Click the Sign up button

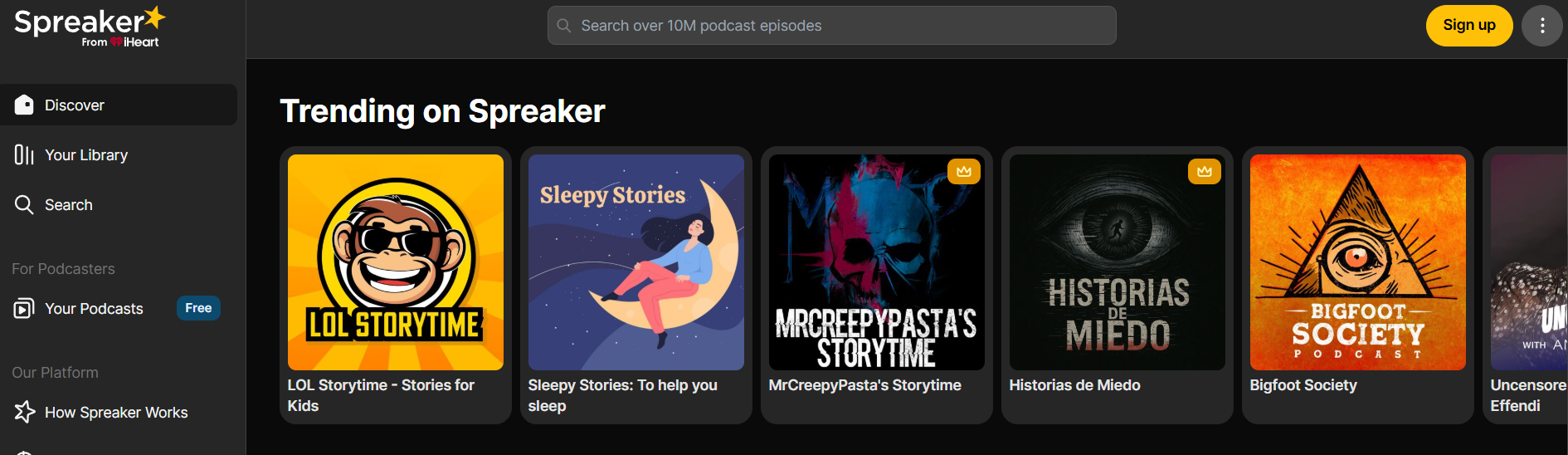tap(1469, 26)
